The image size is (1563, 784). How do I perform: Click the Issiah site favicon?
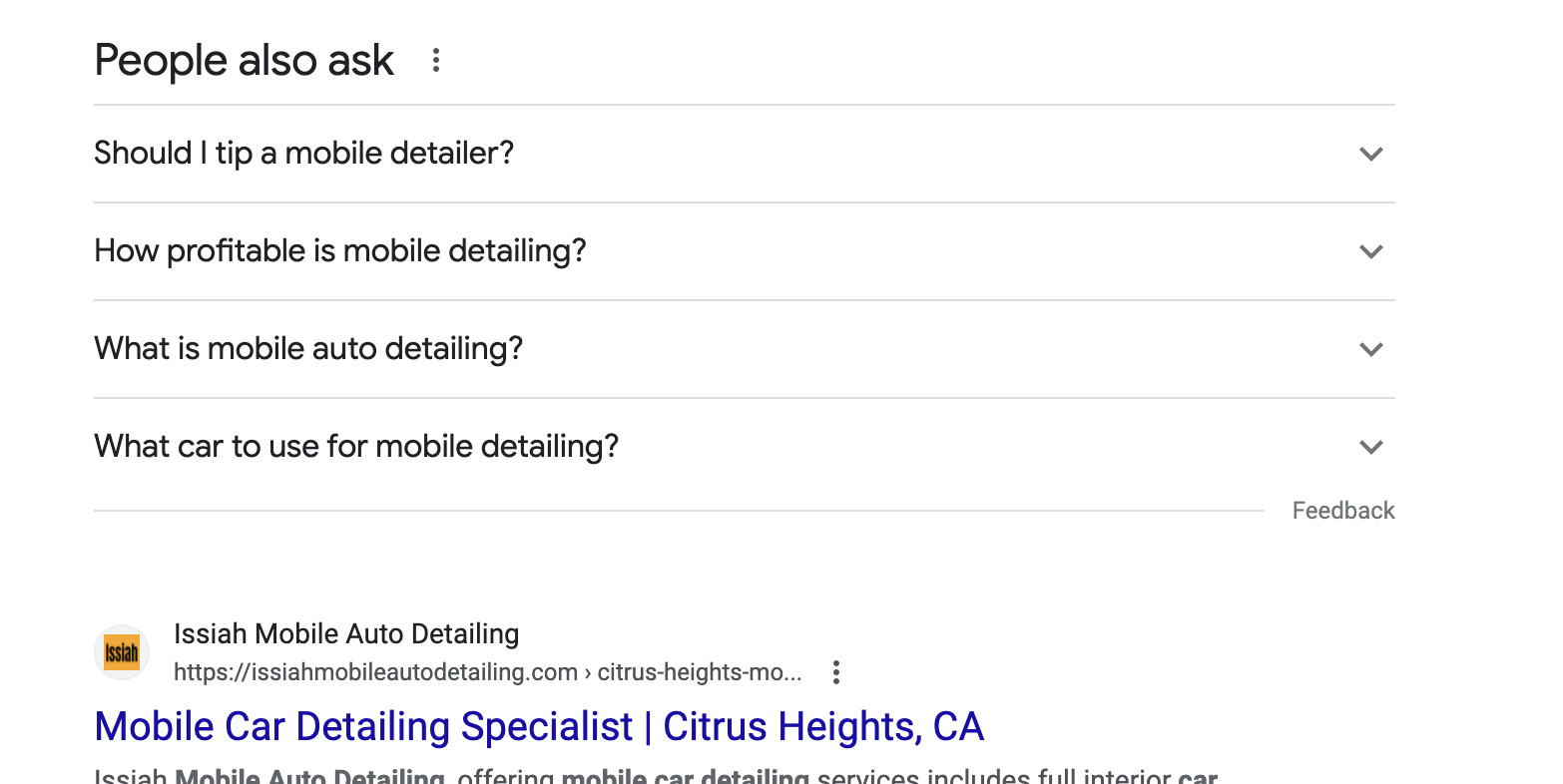(x=122, y=653)
